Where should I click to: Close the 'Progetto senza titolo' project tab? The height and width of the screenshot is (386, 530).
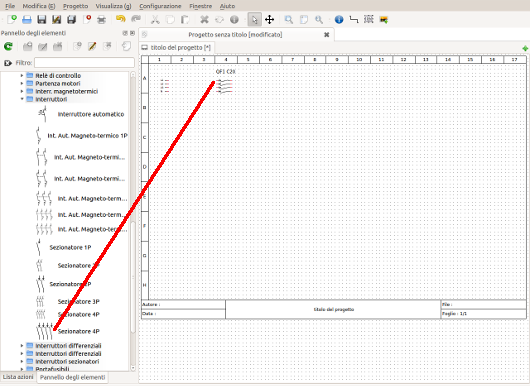click(327, 34)
